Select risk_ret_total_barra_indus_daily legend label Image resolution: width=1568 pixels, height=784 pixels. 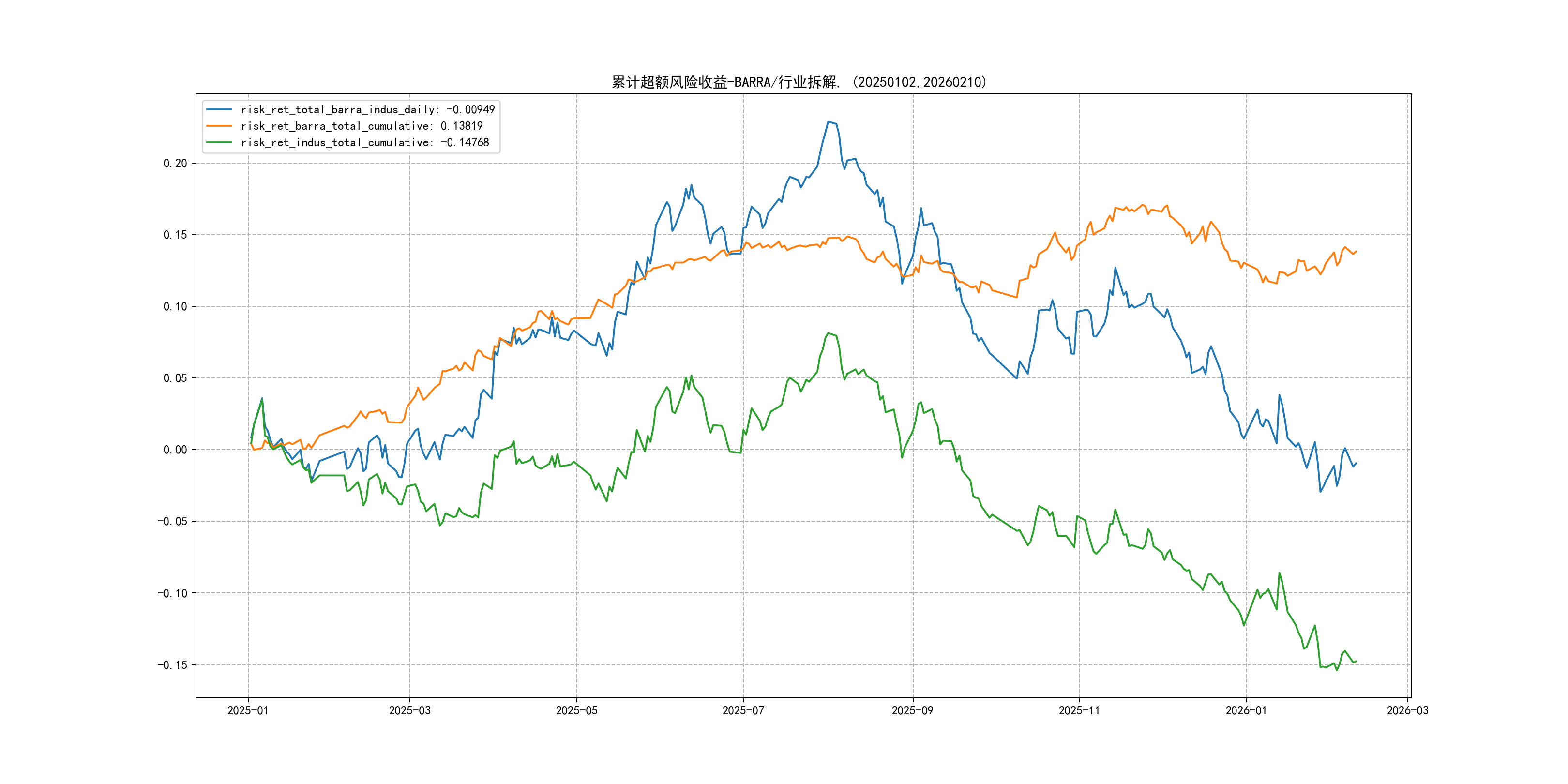(368, 109)
